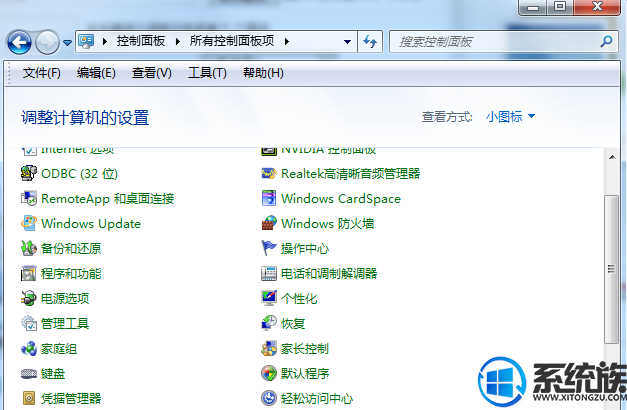Click the scrollbar up arrow
The height and width of the screenshot is (410, 627).
612,157
